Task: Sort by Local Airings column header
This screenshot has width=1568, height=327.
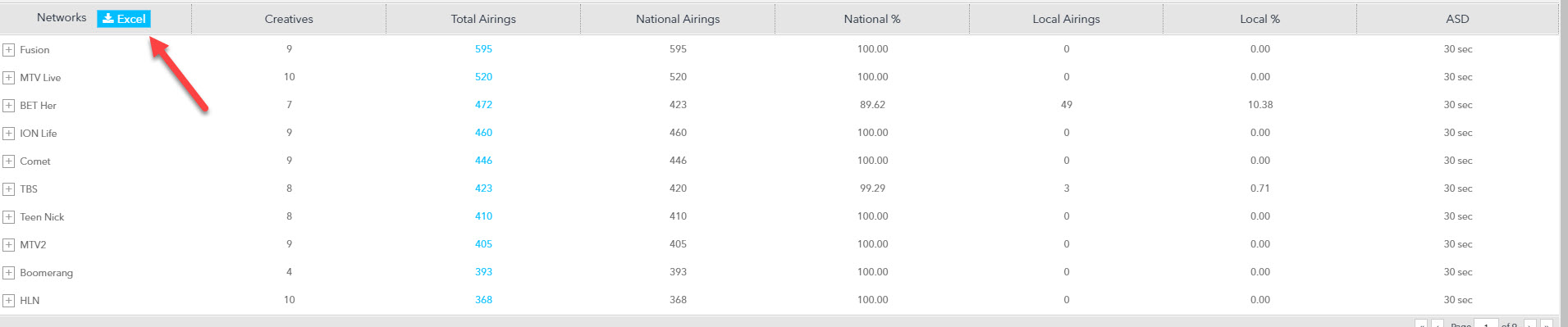Action: (1066, 19)
